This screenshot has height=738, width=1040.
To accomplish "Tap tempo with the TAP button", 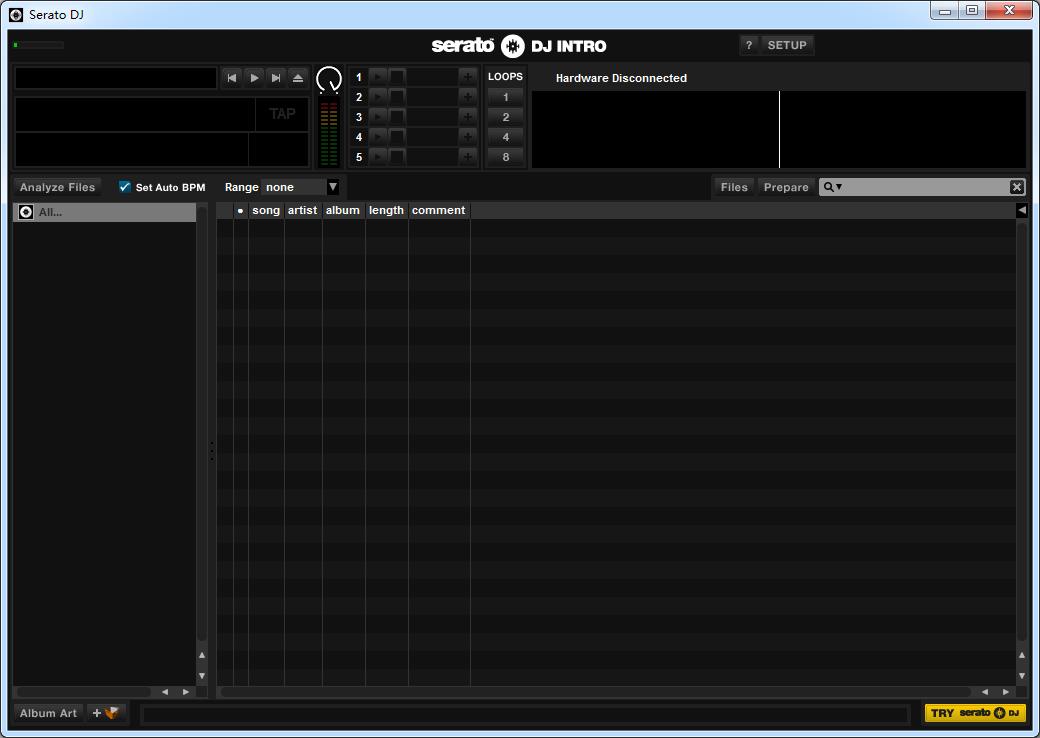I will [282, 114].
